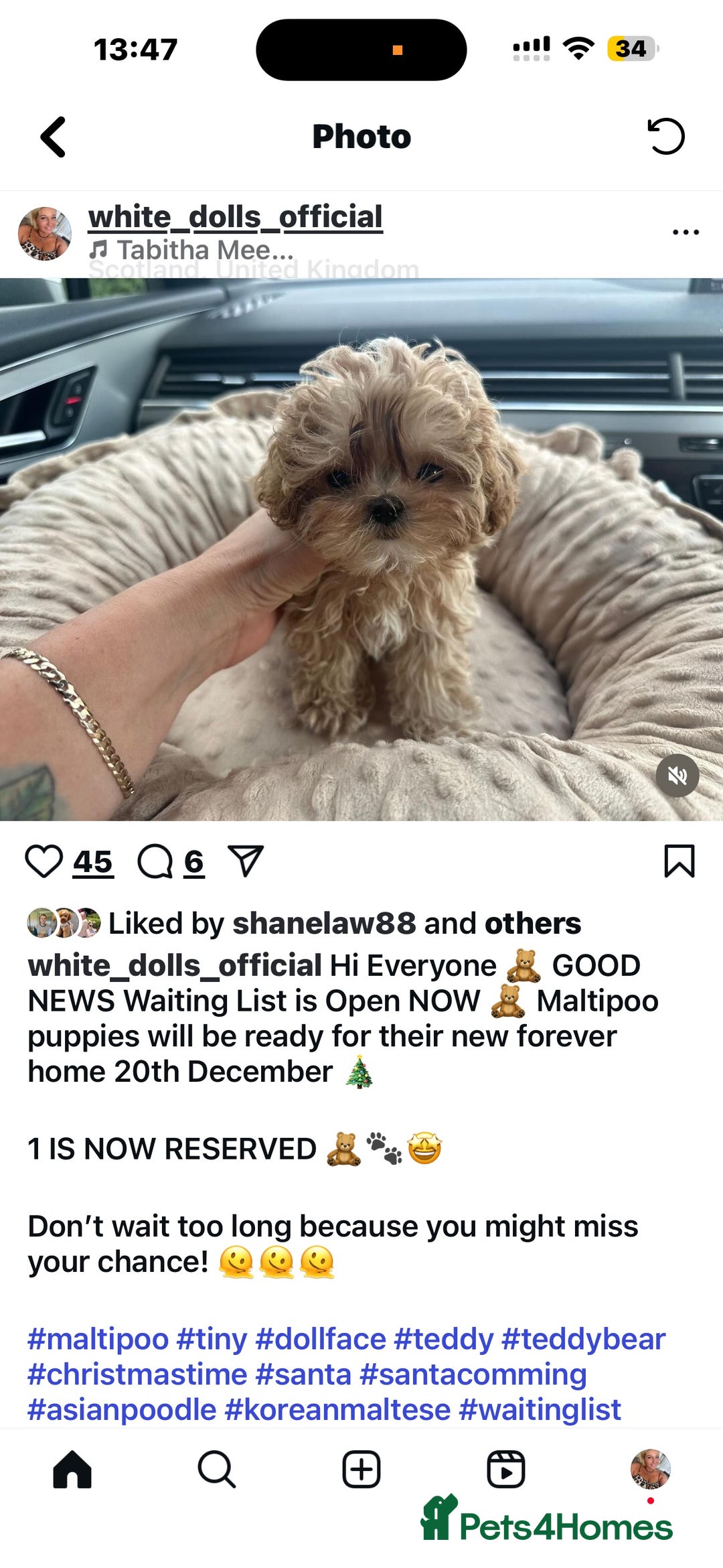The height and width of the screenshot is (1568, 723).
Task: Open the Search tab with the magnifier icon
Action: click(x=217, y=1470)
